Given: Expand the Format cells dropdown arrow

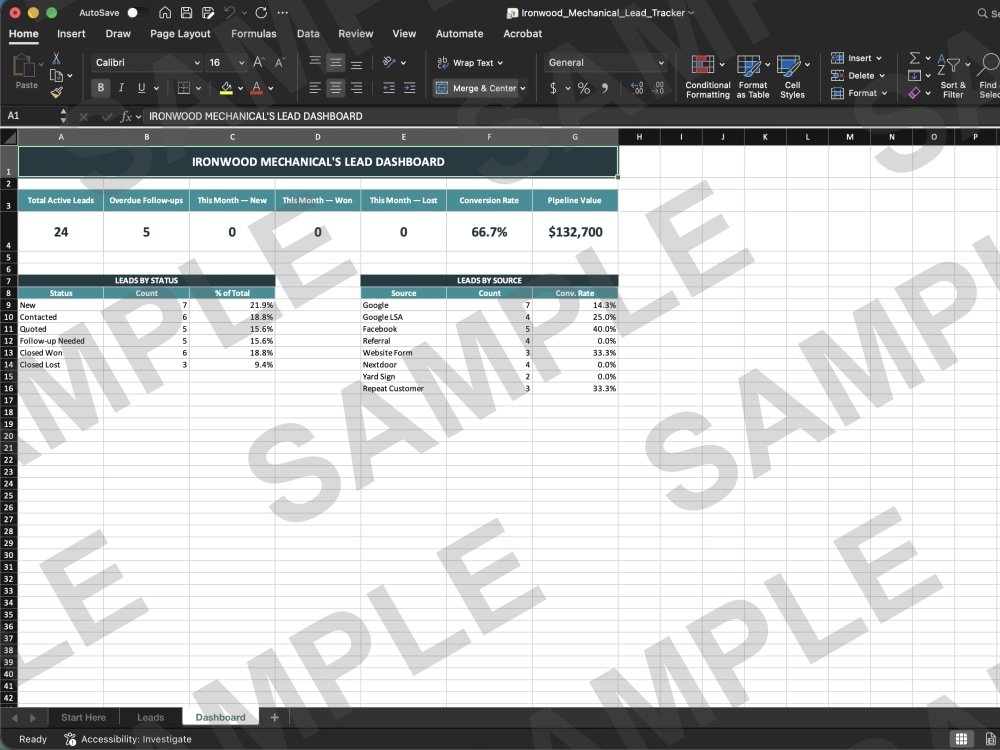Looking at the screenshot, I should pyautogui.click(x=885, y=93).
